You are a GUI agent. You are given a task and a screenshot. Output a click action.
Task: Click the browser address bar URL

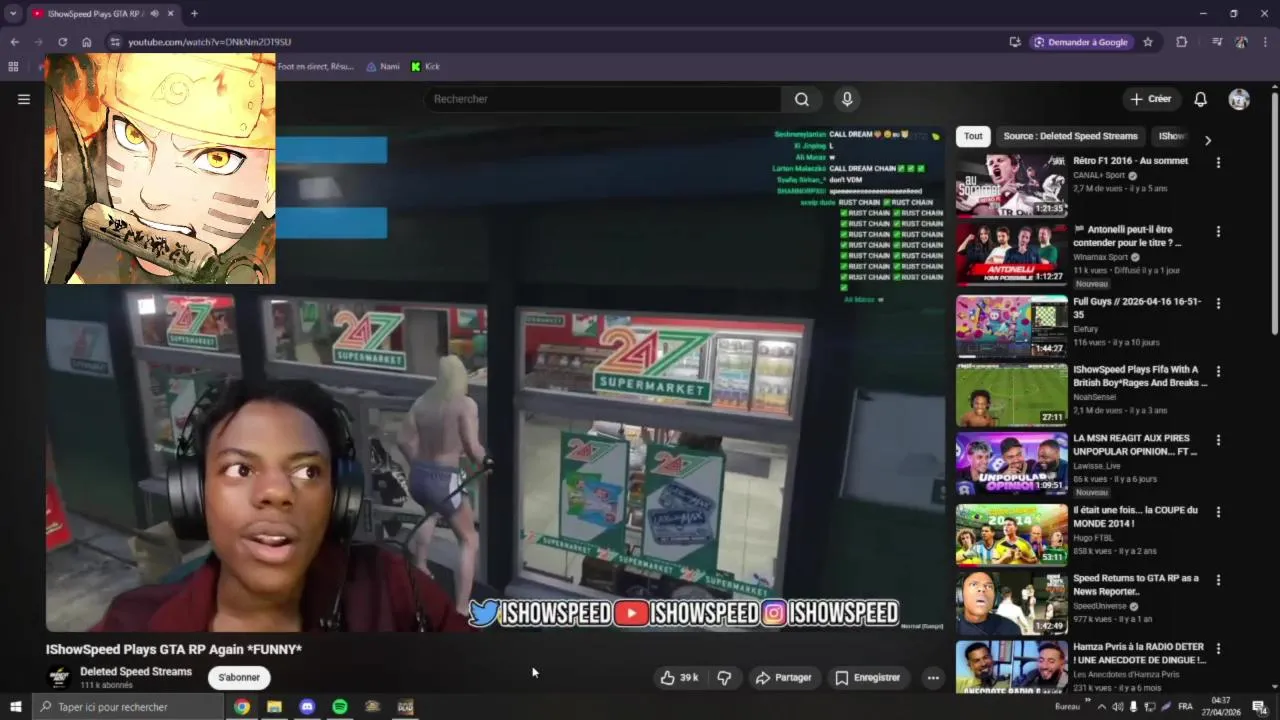pyautogui.click(x=209, y=42)
